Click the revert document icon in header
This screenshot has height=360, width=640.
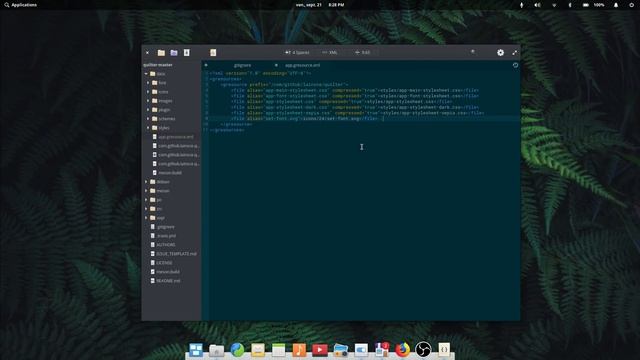click(213, 53)
